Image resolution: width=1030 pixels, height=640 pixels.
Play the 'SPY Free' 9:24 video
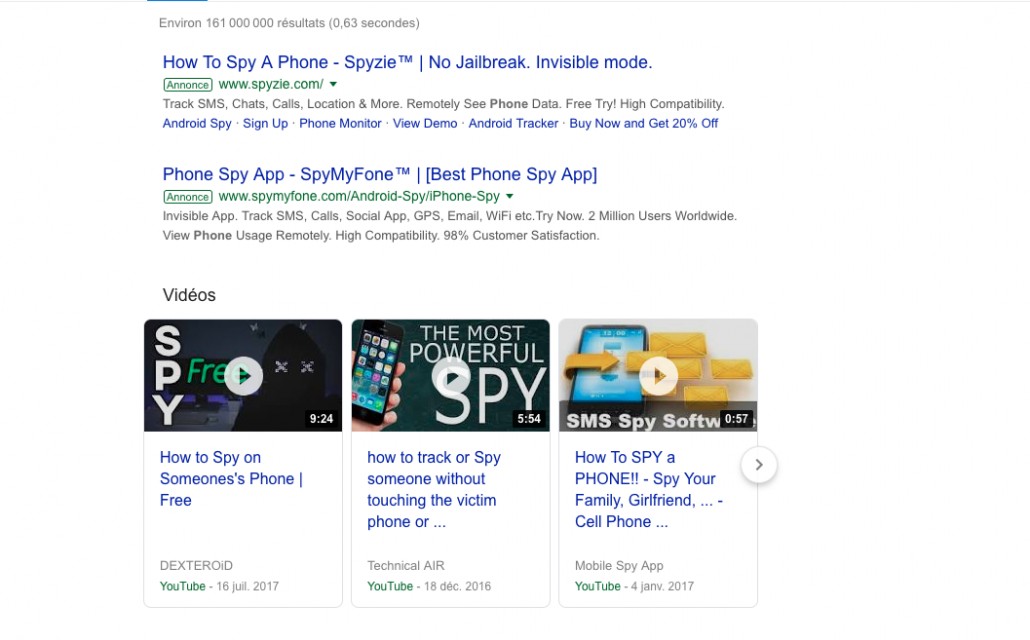243,376
